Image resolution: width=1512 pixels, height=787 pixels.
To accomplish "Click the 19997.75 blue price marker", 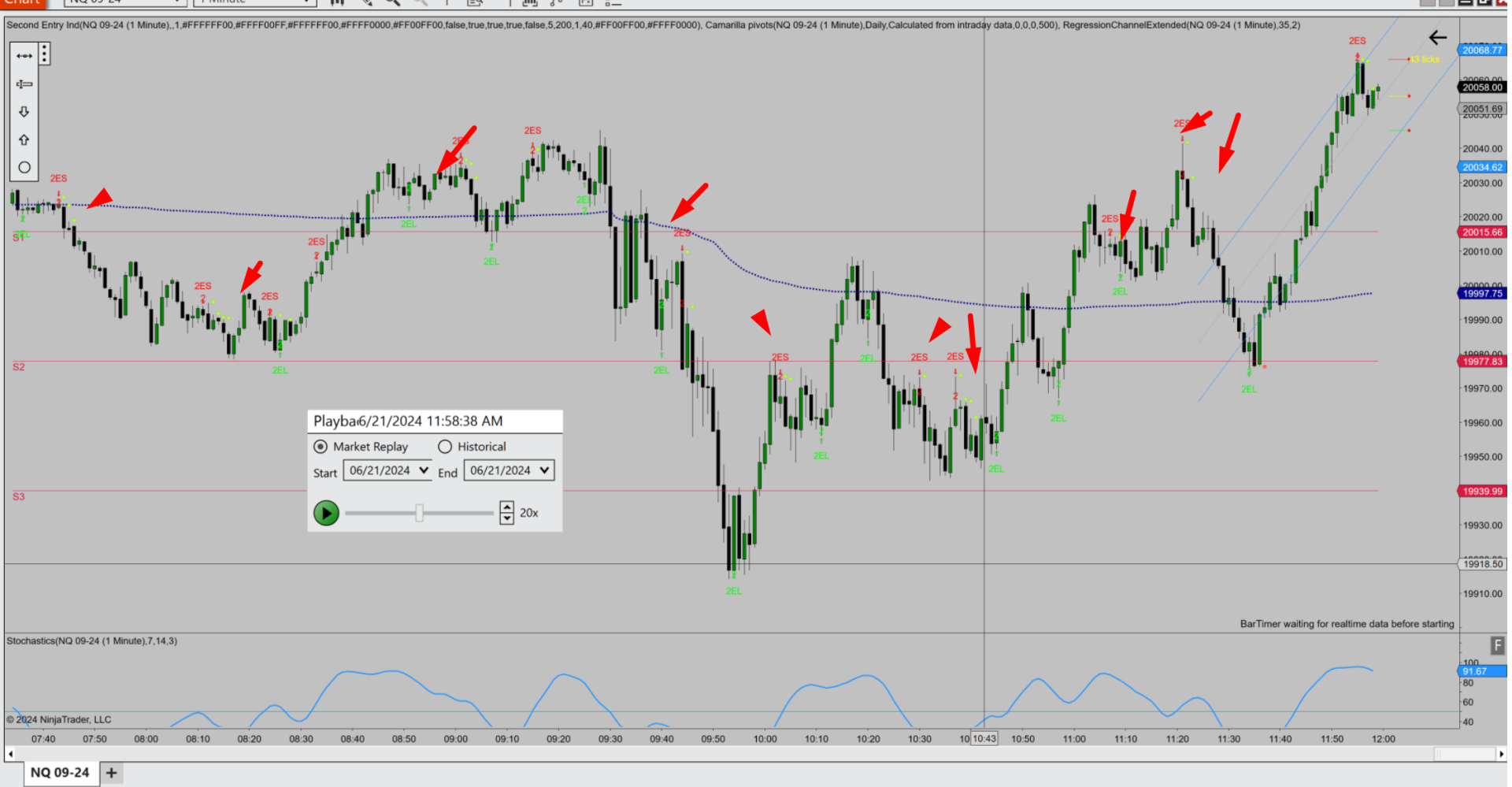I will coord(1482,293).
